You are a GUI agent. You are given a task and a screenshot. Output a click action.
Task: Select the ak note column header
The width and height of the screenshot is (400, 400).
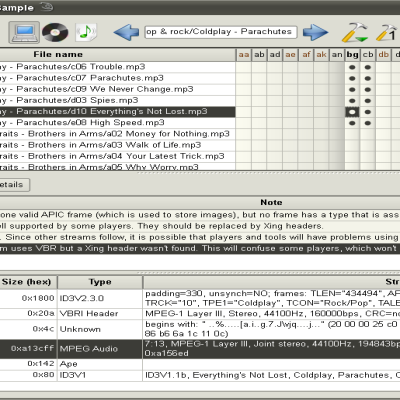pyautogui.click(x=321, y=55)
